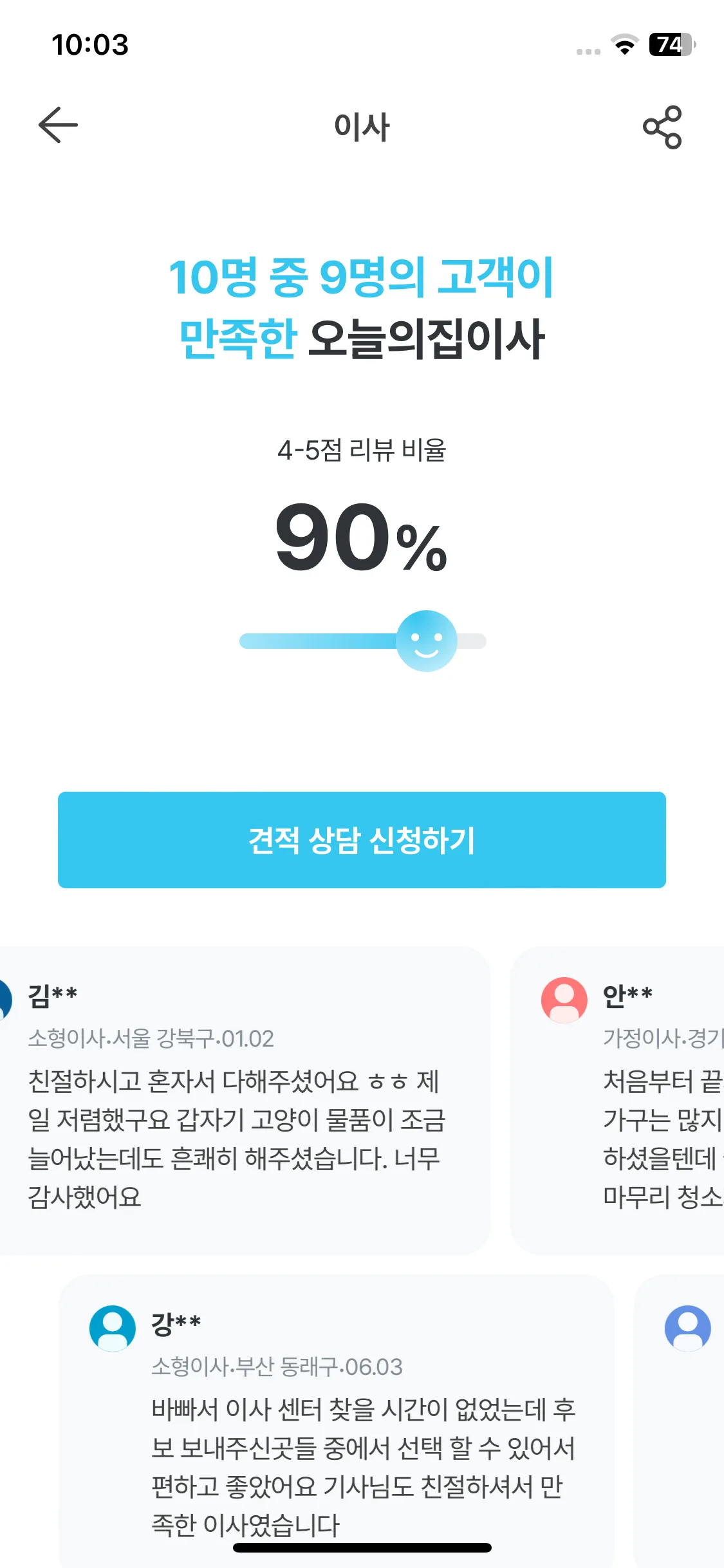Tap the red avatar of reviewer 안**
Screen dimensions: 724x1568
pyautogui.click(x=564, y=1000)
